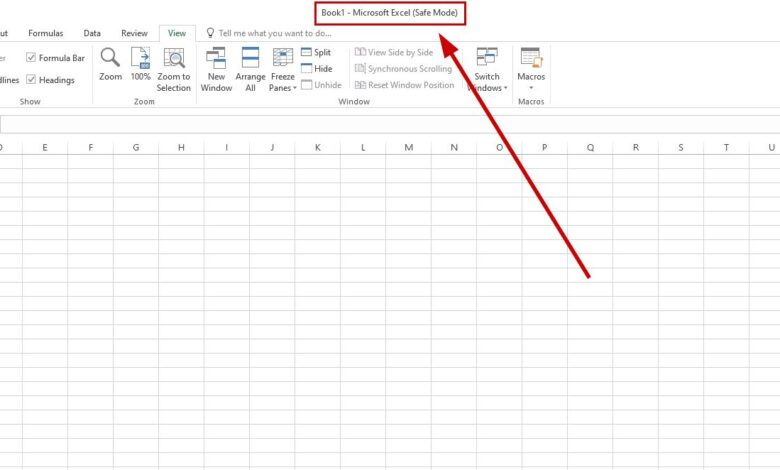Open a New Window
Image resolution: width=780 pixels, height=470 pixels.
click(x=216, y=70)
